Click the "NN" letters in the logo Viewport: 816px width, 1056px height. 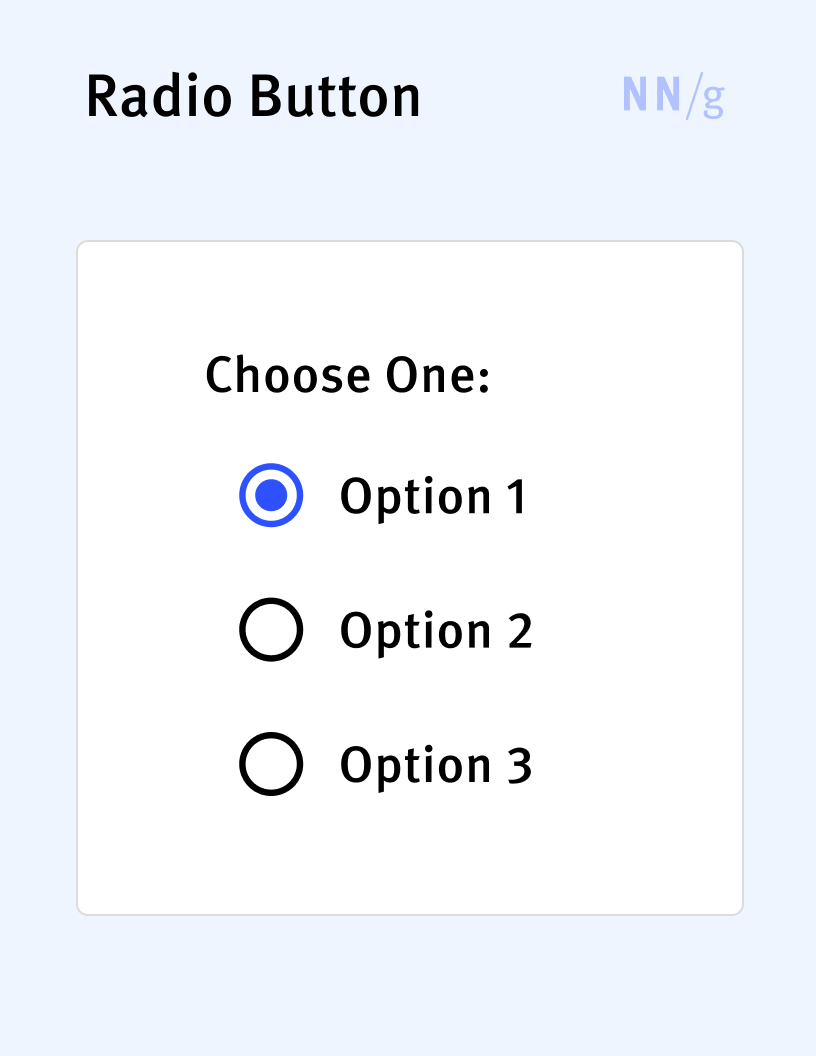[x=651, y=95]
